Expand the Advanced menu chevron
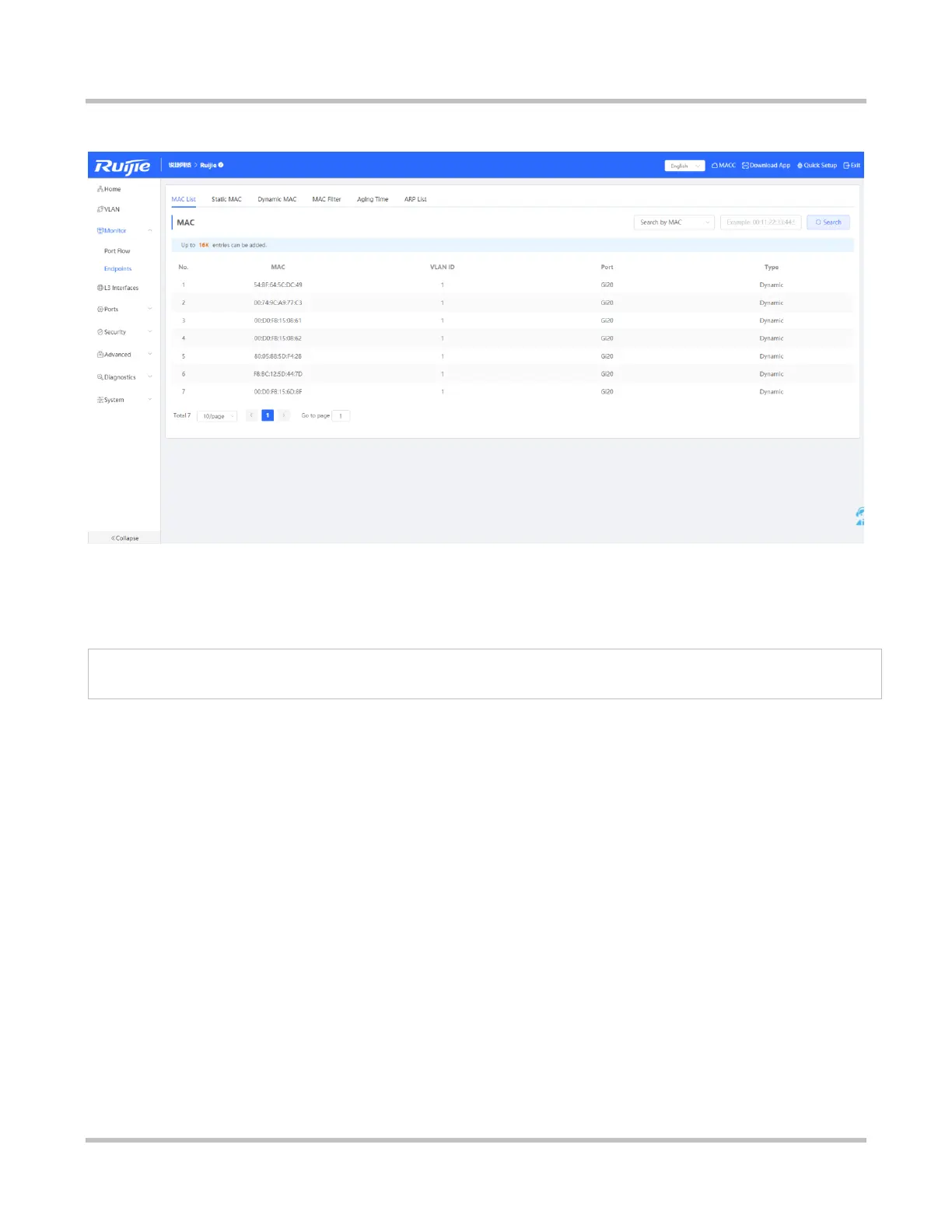The width and height of the screenshot is (952, 1232). pyautogui.click(x=150, y=355)
